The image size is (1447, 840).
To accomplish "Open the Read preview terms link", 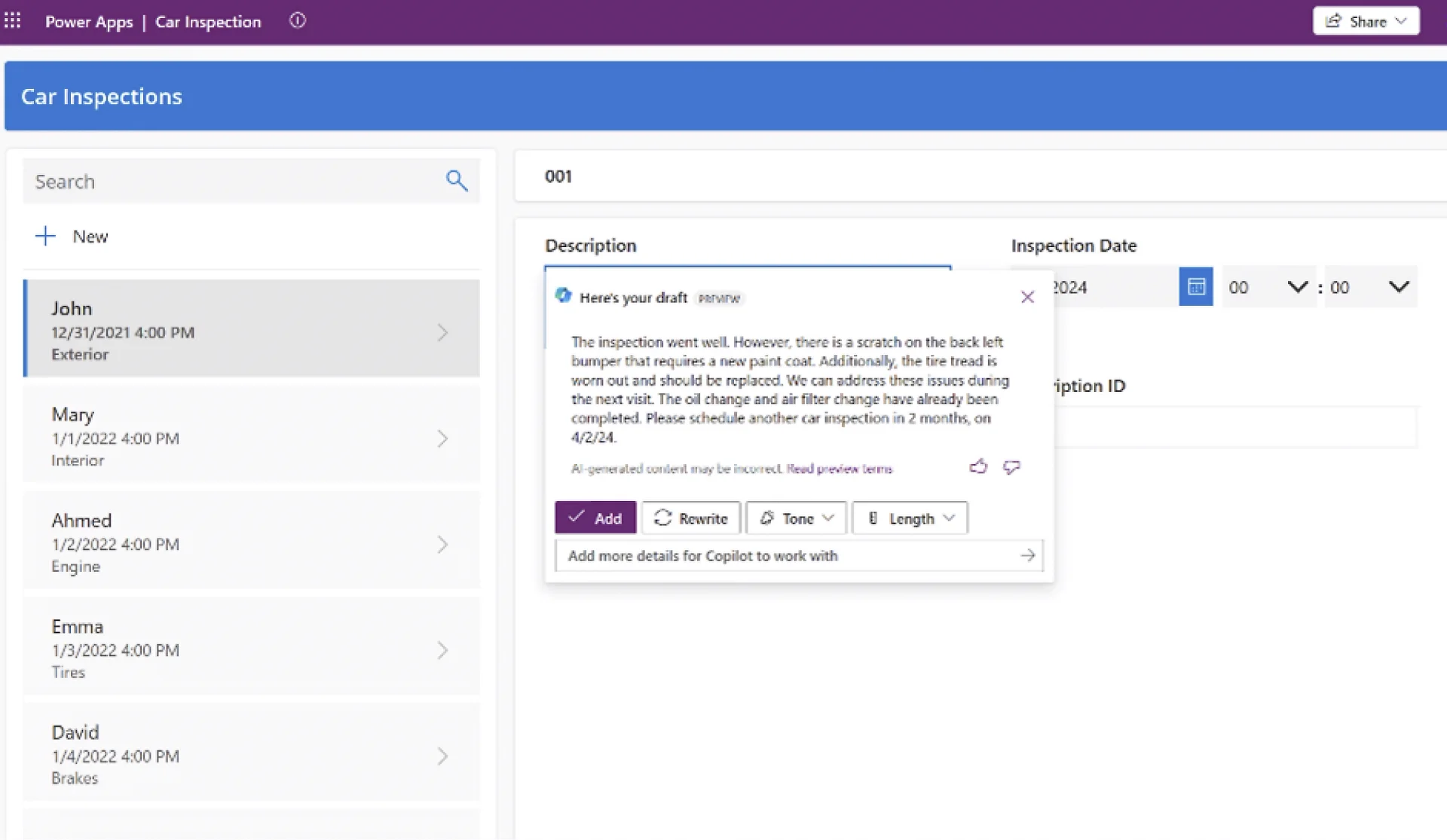I will pos(840,469).
